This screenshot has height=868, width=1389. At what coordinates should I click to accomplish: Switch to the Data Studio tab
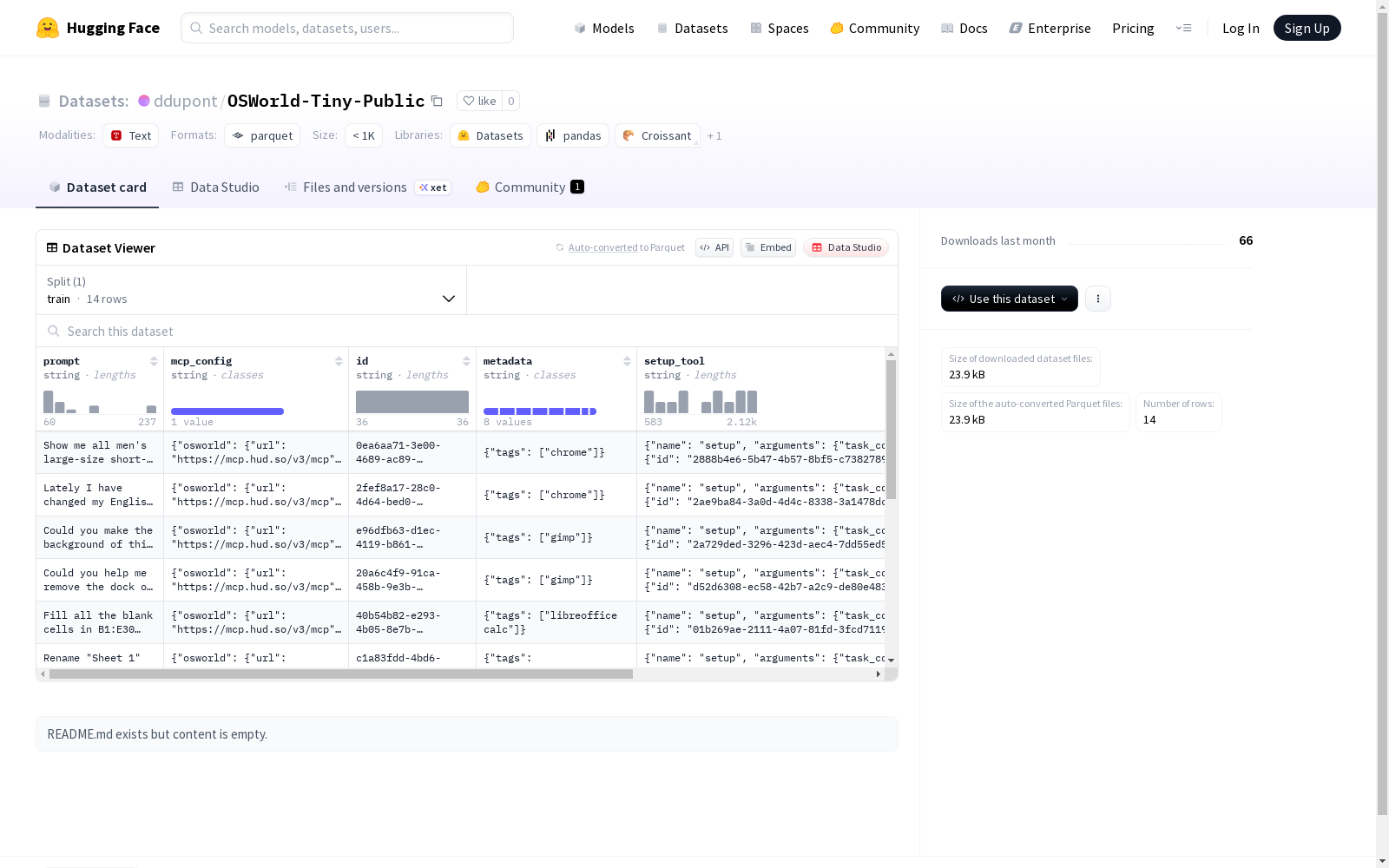[216, 187]
